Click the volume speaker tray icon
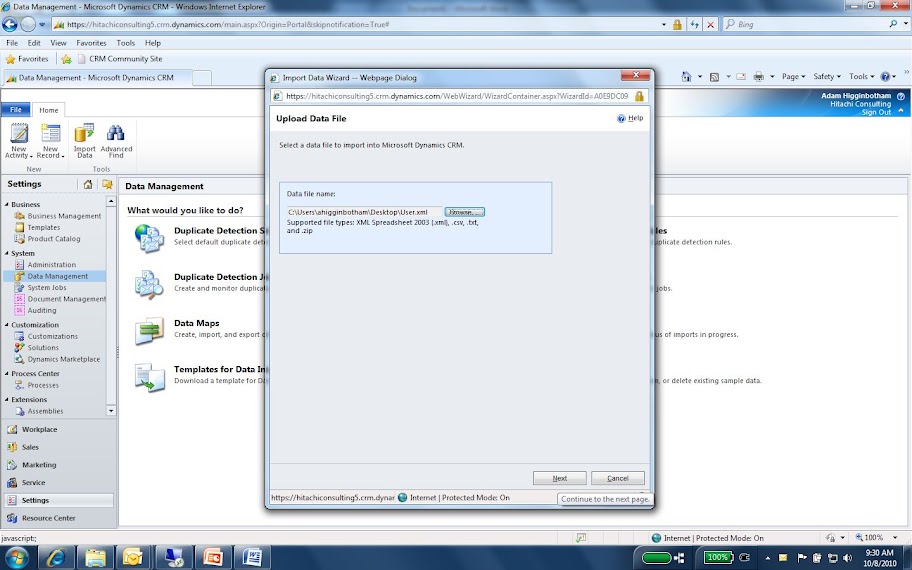 pyautogui.click(x=847, y=558)
